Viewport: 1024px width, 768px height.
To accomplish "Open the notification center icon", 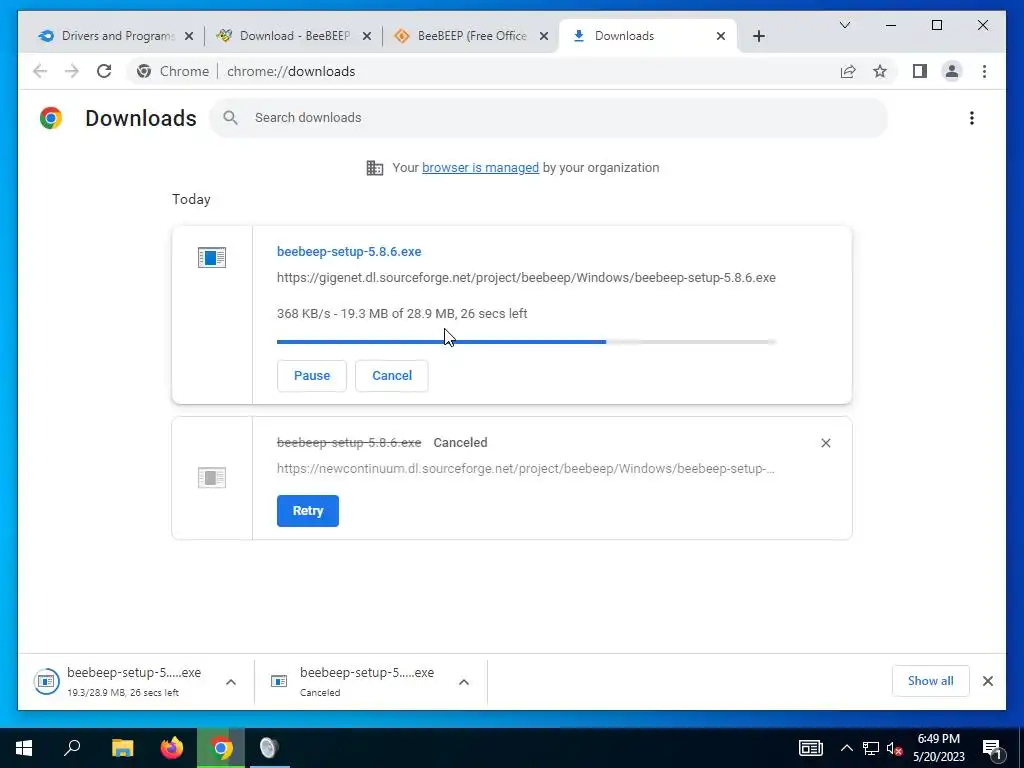I will point(992,749).
